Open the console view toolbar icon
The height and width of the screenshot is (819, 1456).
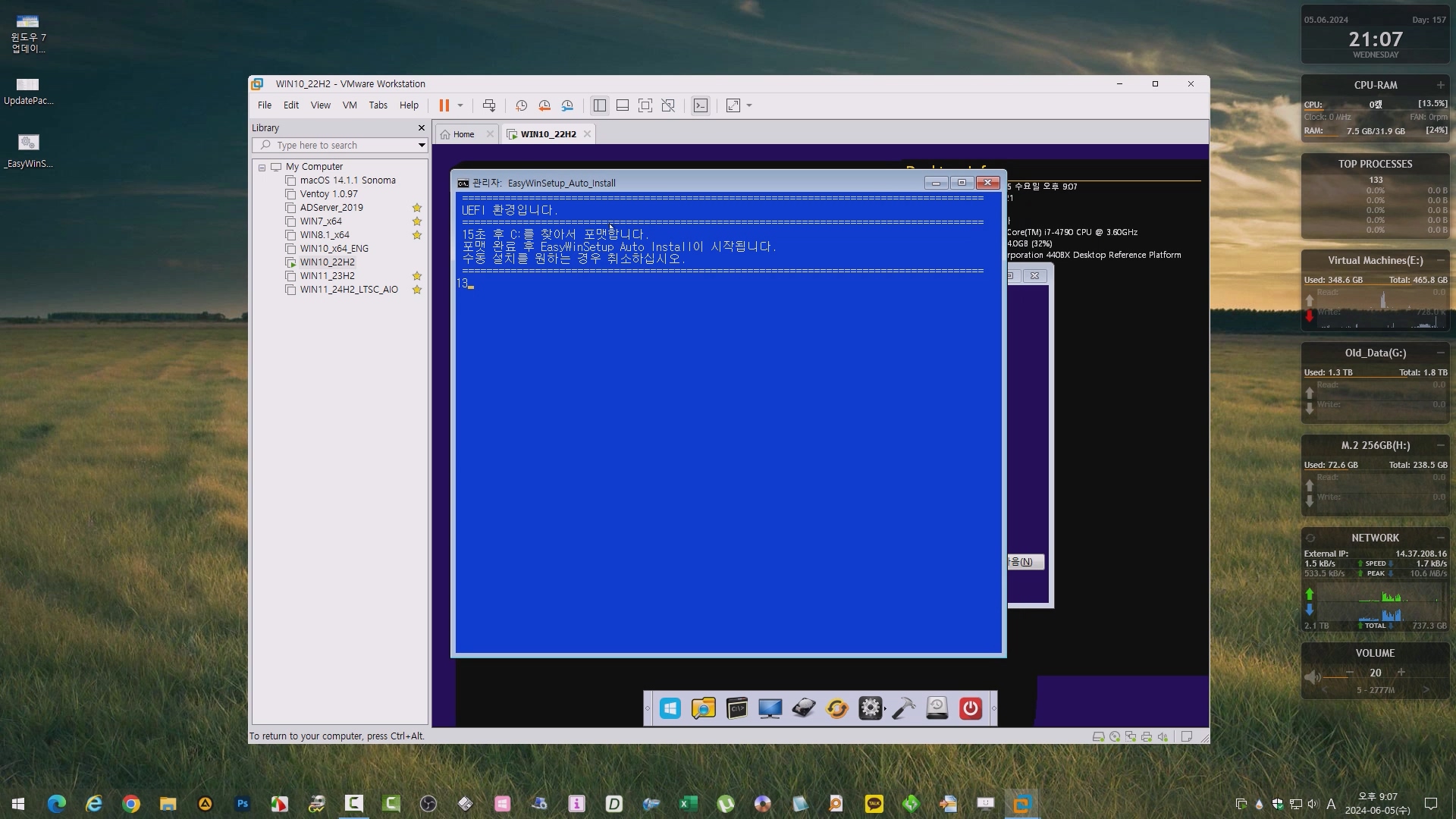pyautogui.click(x=701, y=105)
